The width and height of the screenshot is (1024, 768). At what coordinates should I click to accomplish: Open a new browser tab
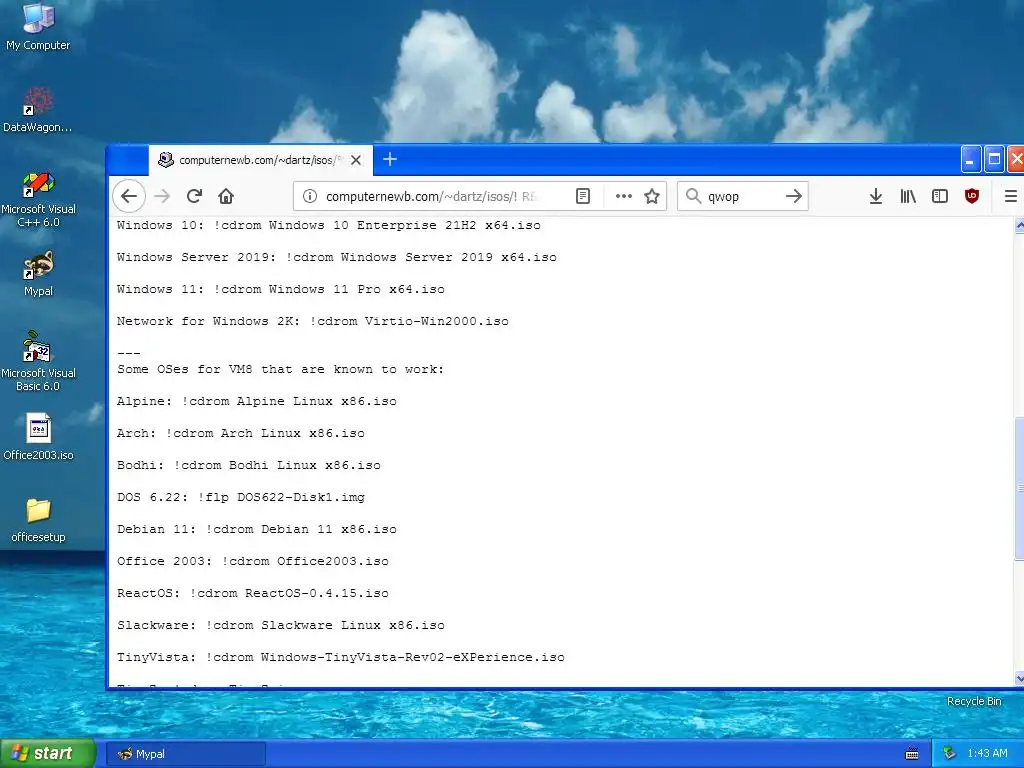(x=390, y=159)
